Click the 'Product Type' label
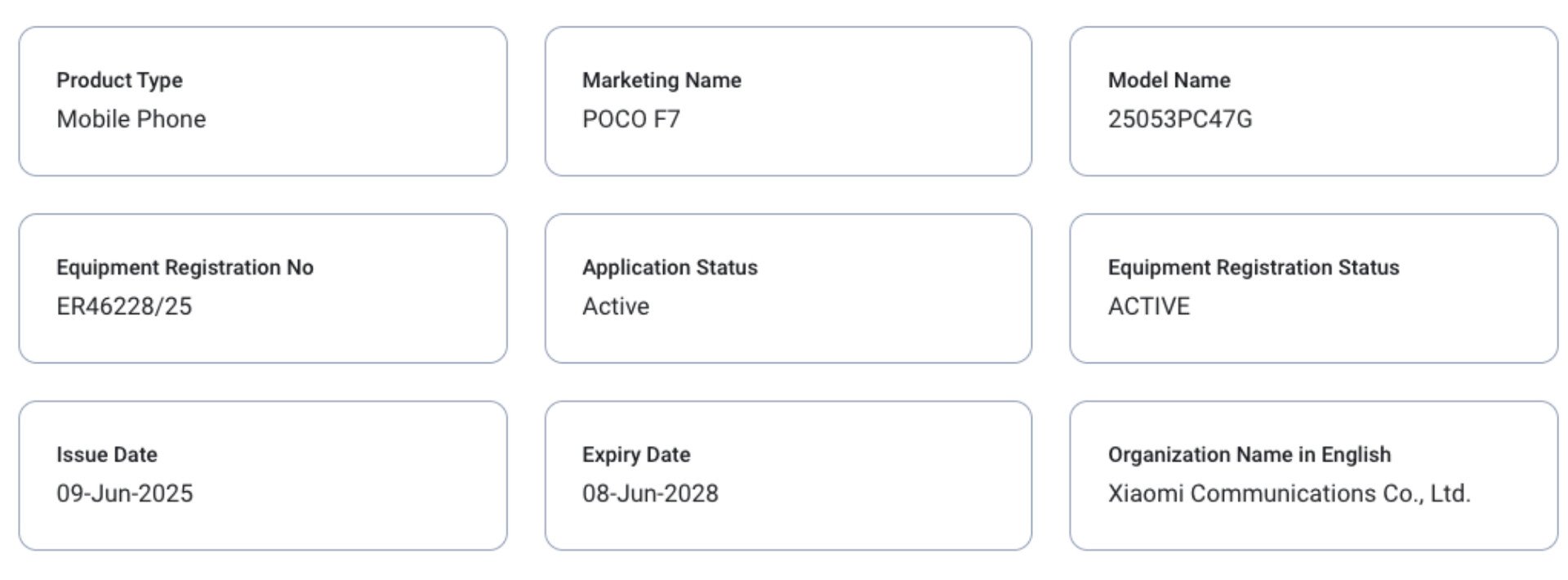The width and height of the screenshot is (1568, 580). click(119, 80)
